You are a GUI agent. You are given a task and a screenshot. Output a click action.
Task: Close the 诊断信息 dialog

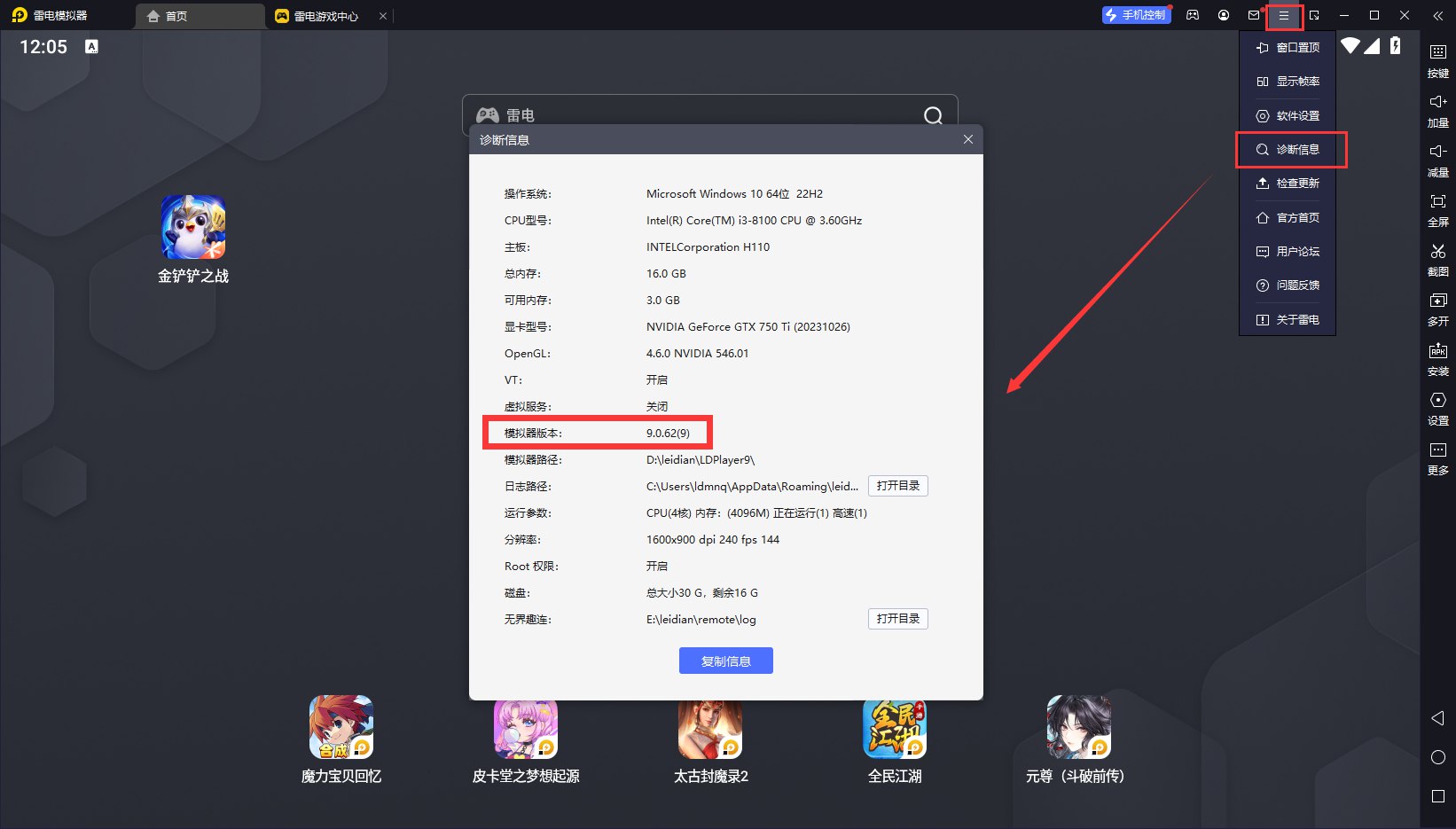point(968,139)
